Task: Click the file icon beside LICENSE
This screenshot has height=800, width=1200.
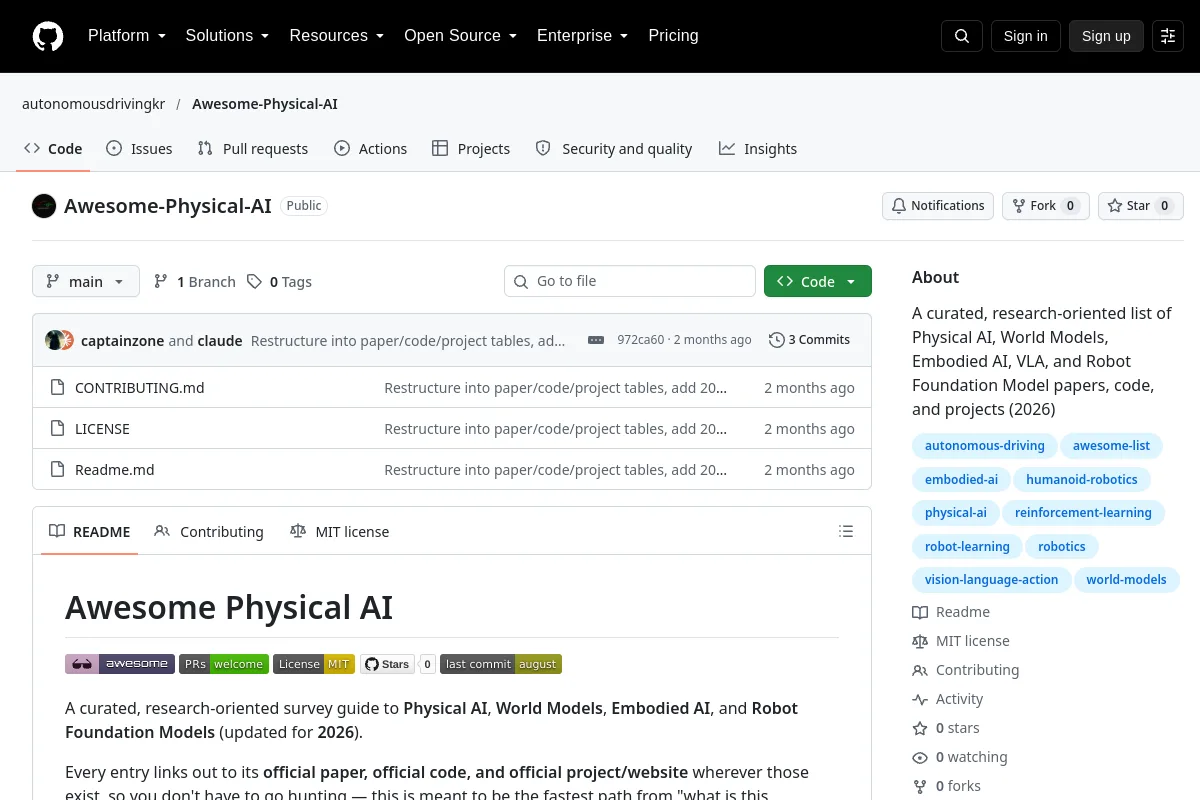Action: coord(57,429)
